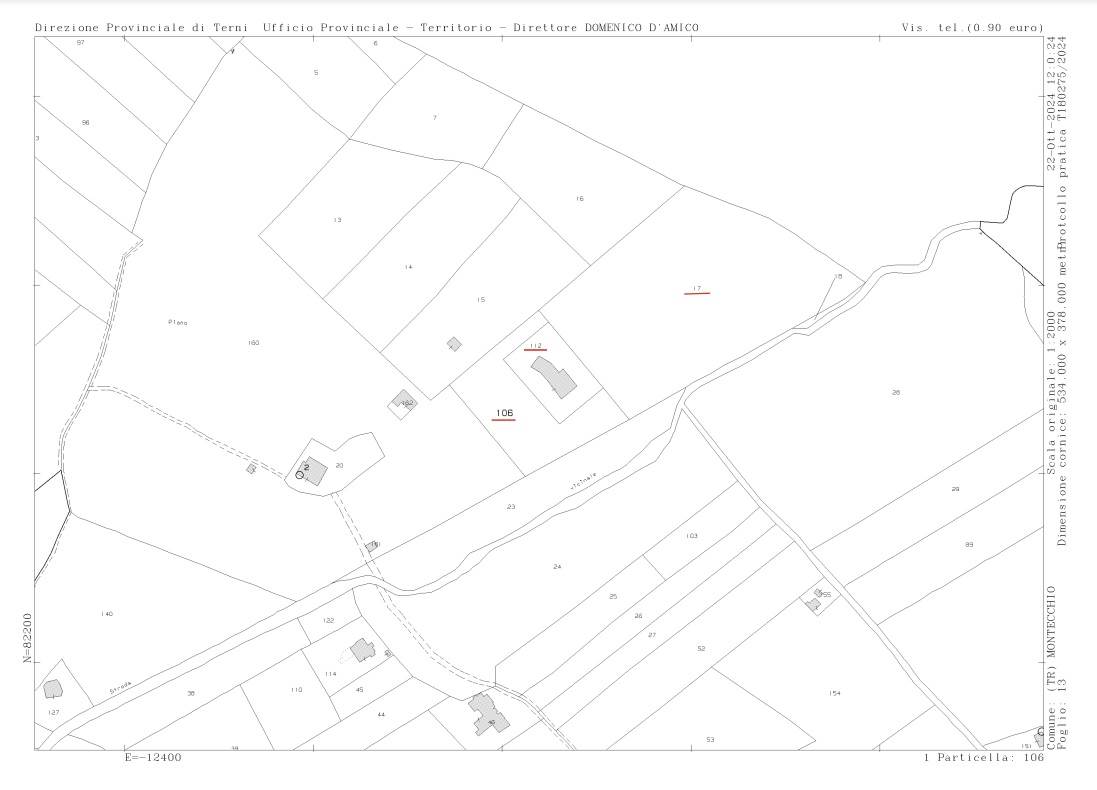Screen dimensions: 1097x790
Task: Click the 'Direzione Provinciale di Terni' header text
Action: tap(144, 28)
